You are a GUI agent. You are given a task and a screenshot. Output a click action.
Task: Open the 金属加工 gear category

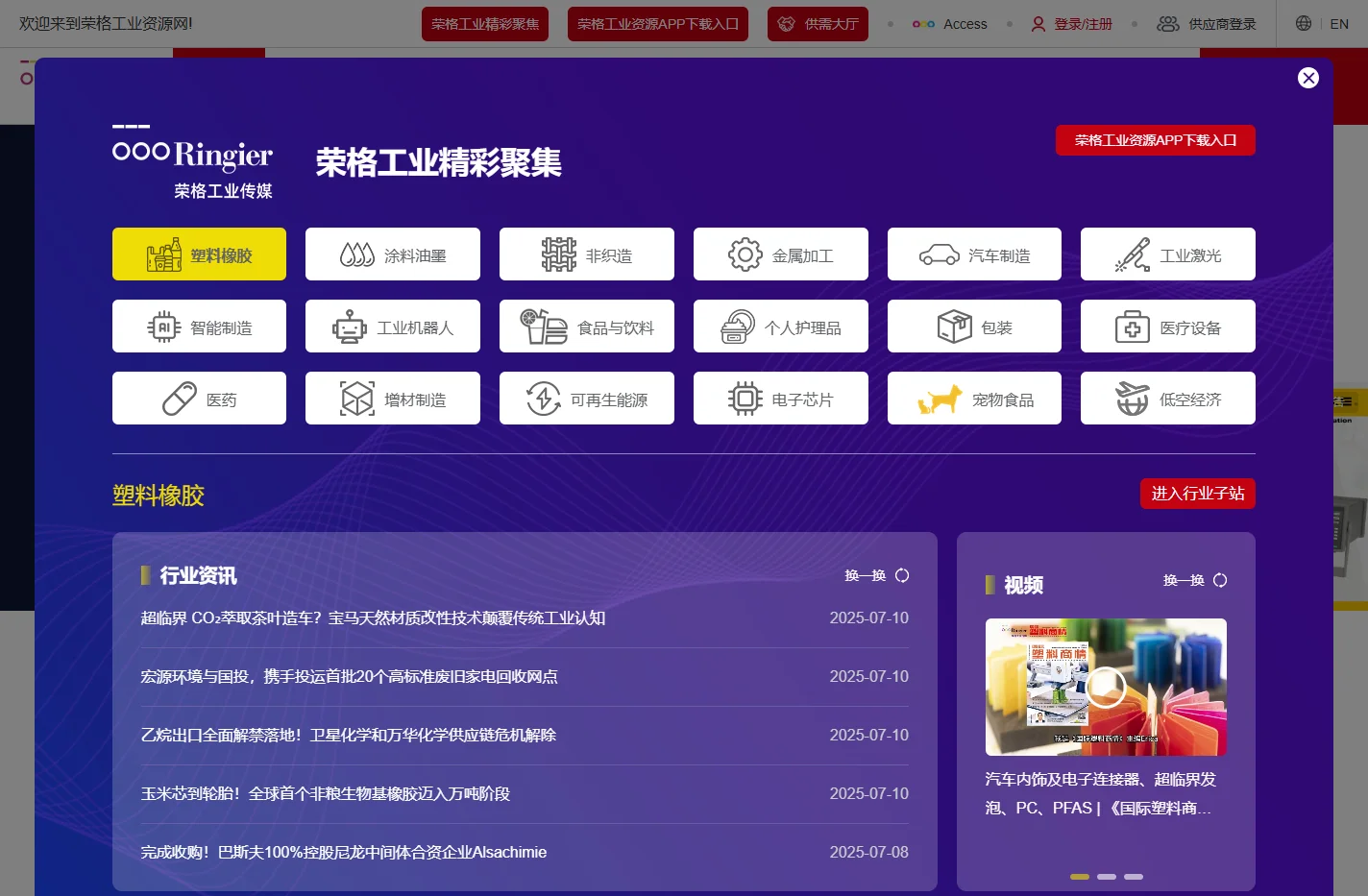tap(781, 254)
